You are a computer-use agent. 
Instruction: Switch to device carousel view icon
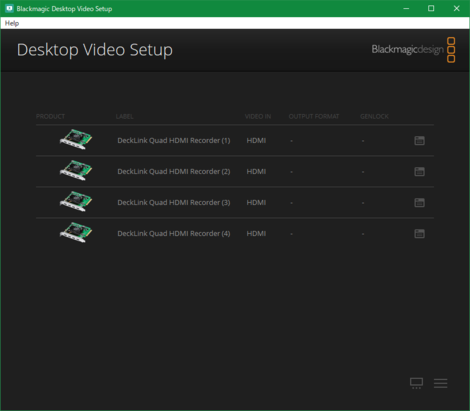pos(416,383)
